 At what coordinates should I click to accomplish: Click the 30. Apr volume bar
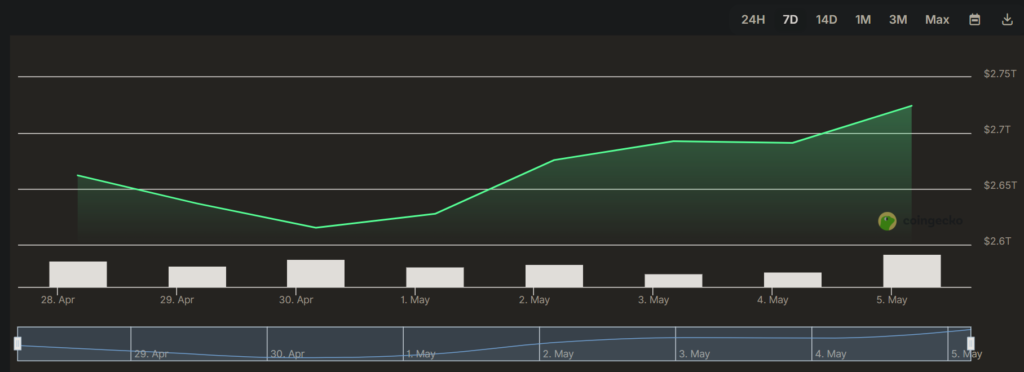point(315,273)
